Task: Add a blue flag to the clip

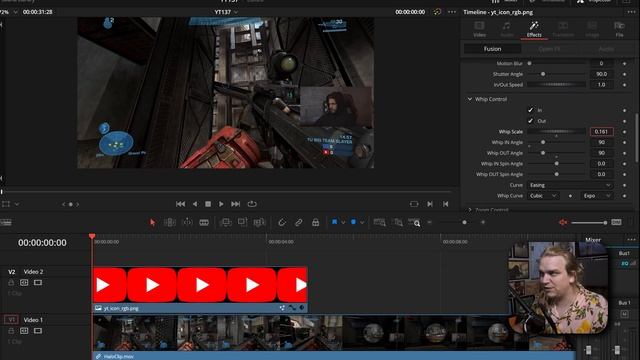Action: [x=334, y=222]
